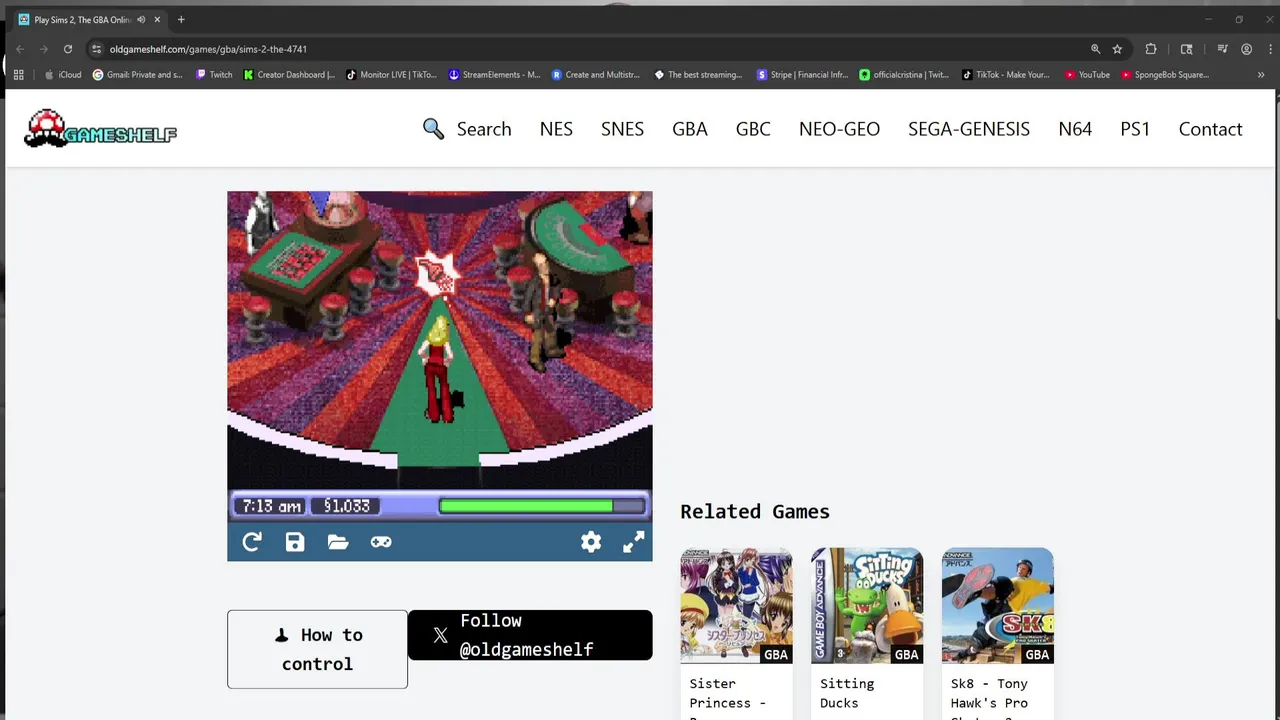Go to GBC games section
1280x720 pixels.
(753, 129)
